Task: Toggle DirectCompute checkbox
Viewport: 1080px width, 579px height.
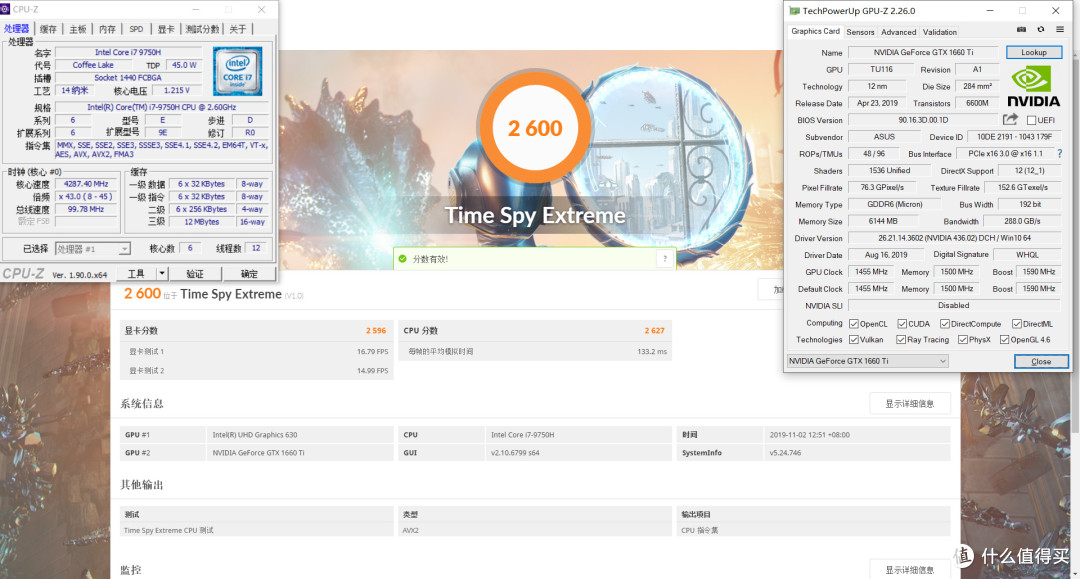Action: 945,324
